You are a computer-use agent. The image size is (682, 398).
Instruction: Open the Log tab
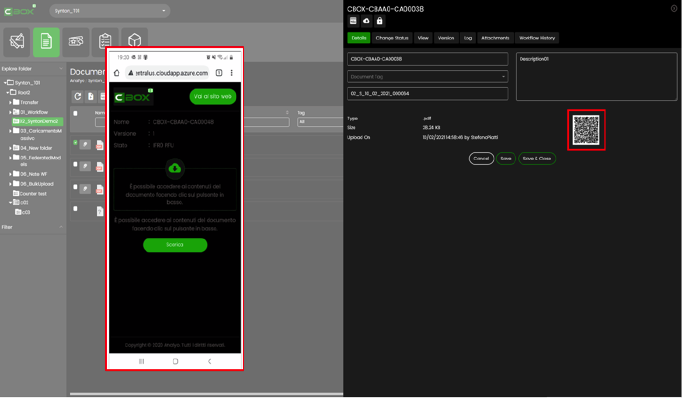pos(468,38)
